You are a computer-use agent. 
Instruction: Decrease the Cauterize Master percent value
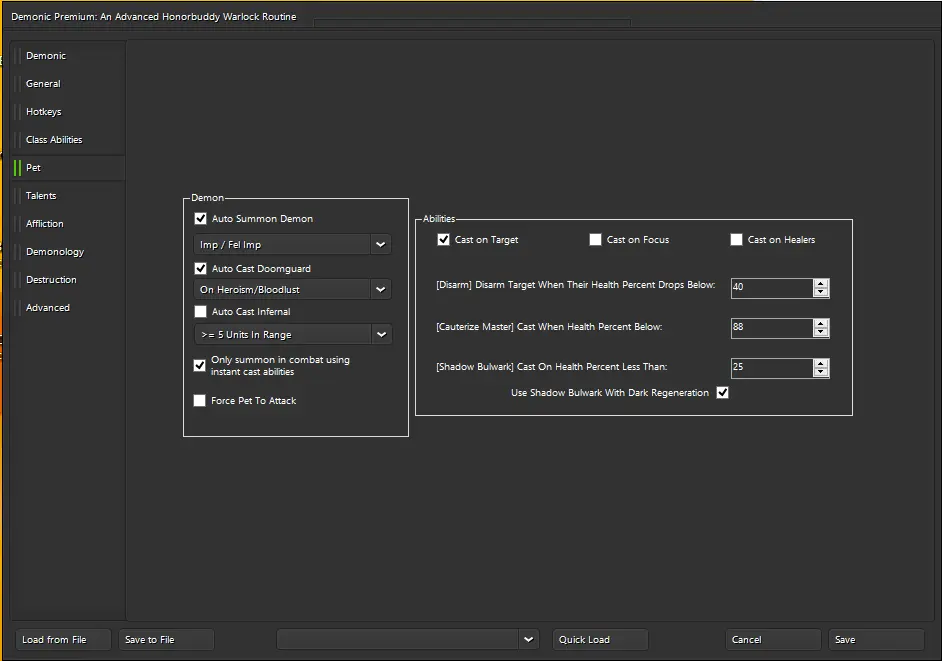click(x=821, y=332)
